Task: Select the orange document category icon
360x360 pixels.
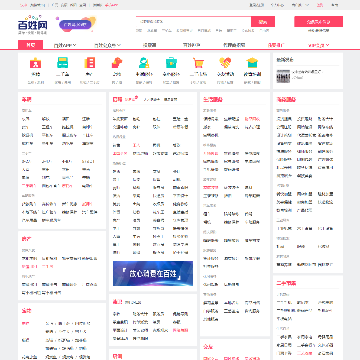Action: [90, 63]
